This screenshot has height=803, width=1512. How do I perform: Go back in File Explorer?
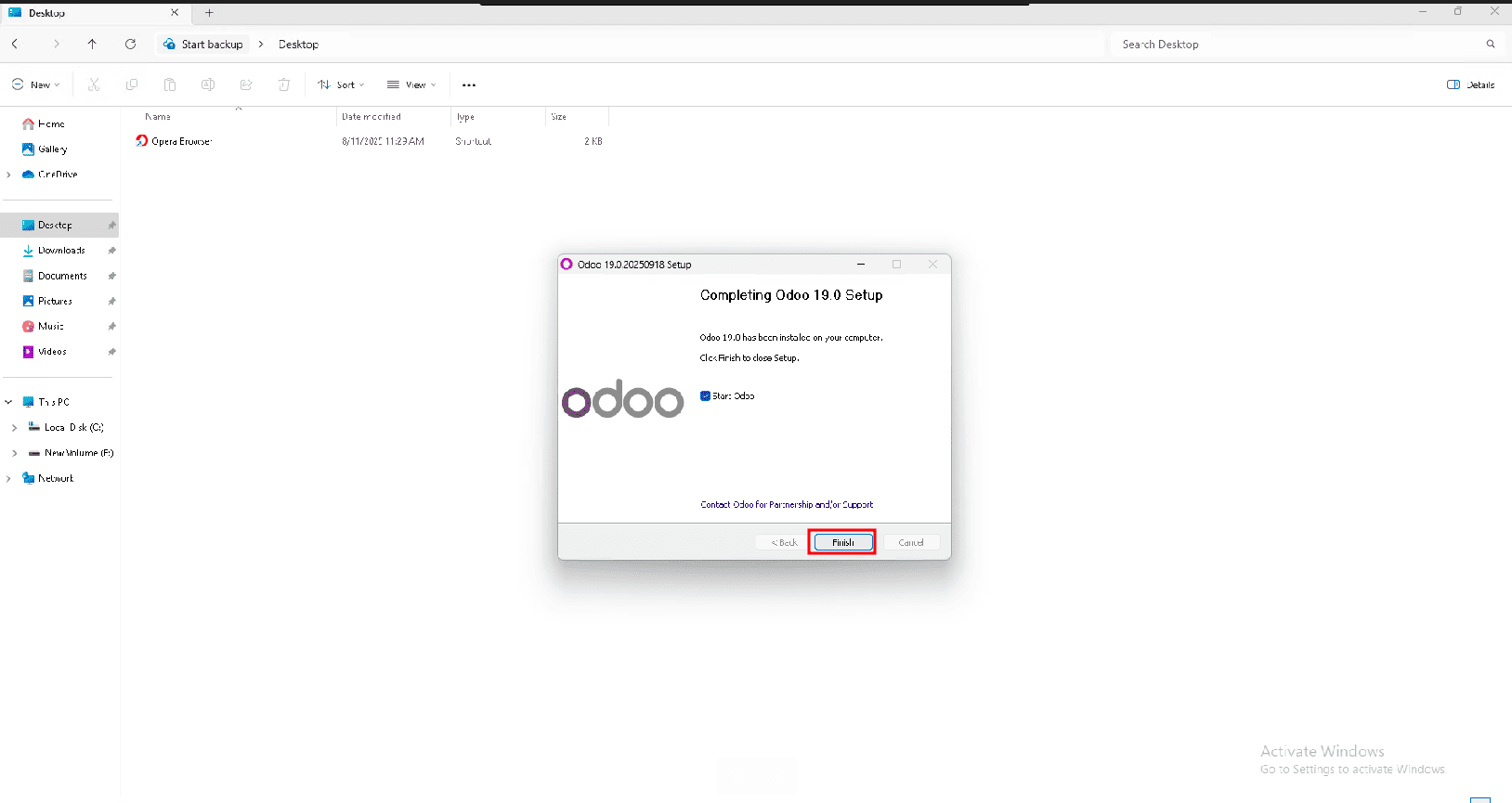tap(15, 44)
